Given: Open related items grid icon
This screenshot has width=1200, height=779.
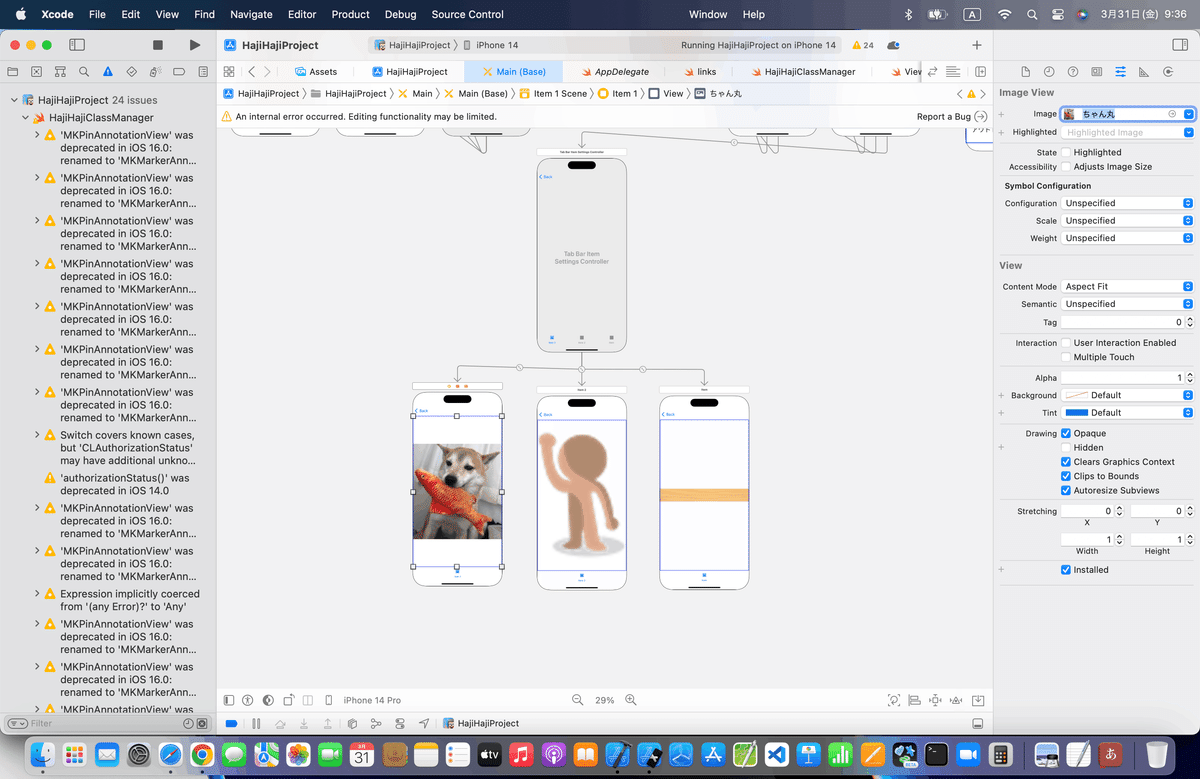Looking at the screenshot, I should click(x=229, y=72).
